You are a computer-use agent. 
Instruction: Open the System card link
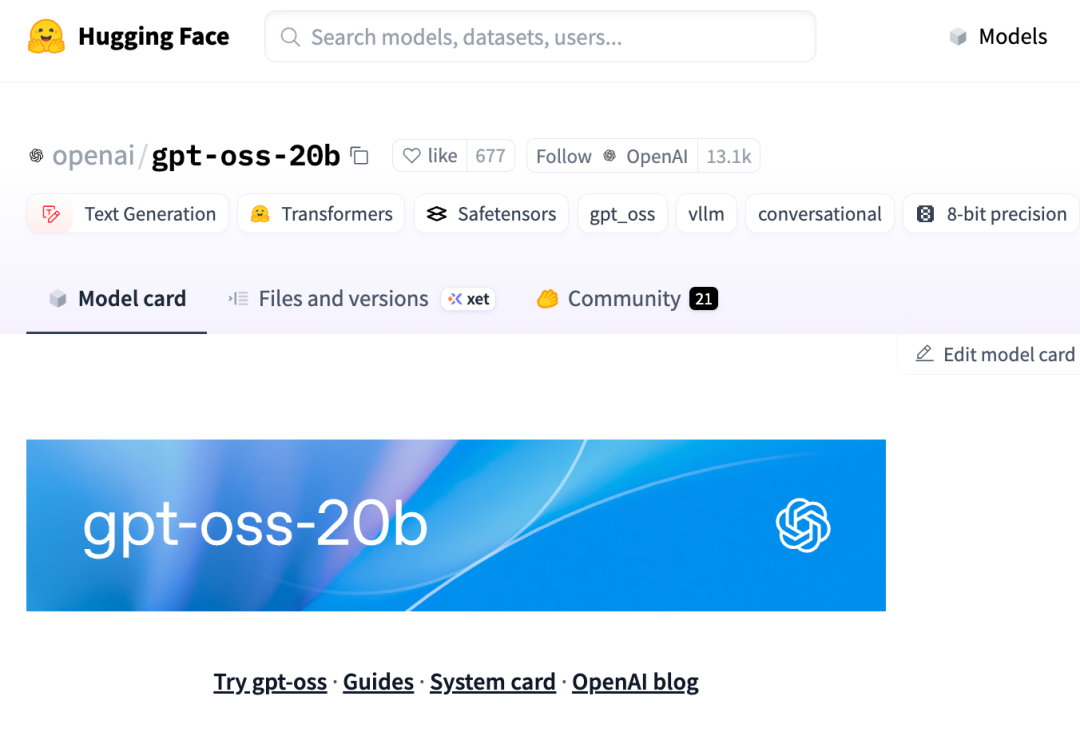(x=492, y=682)
